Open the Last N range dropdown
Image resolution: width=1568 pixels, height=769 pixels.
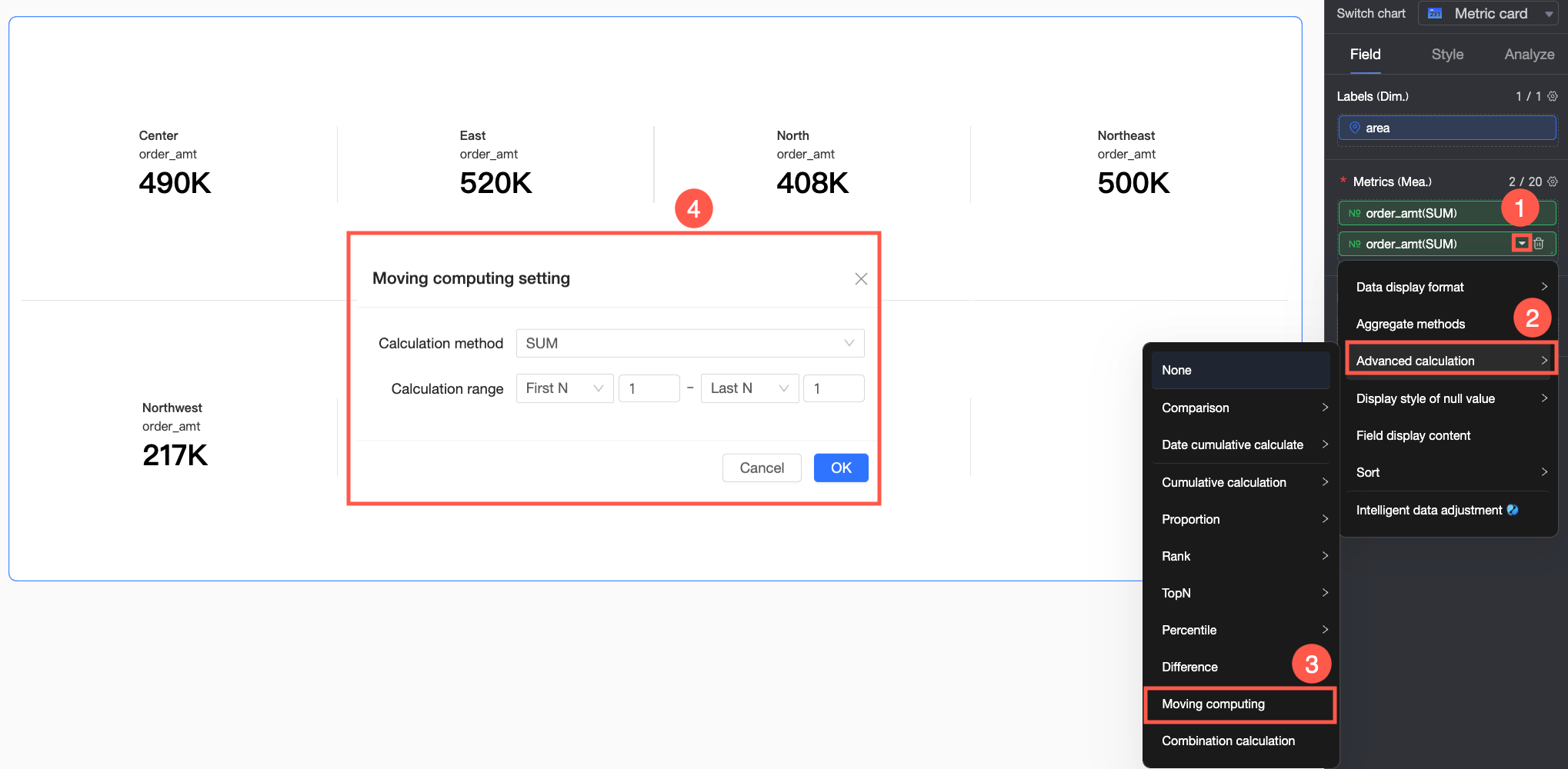pos(749,388)
